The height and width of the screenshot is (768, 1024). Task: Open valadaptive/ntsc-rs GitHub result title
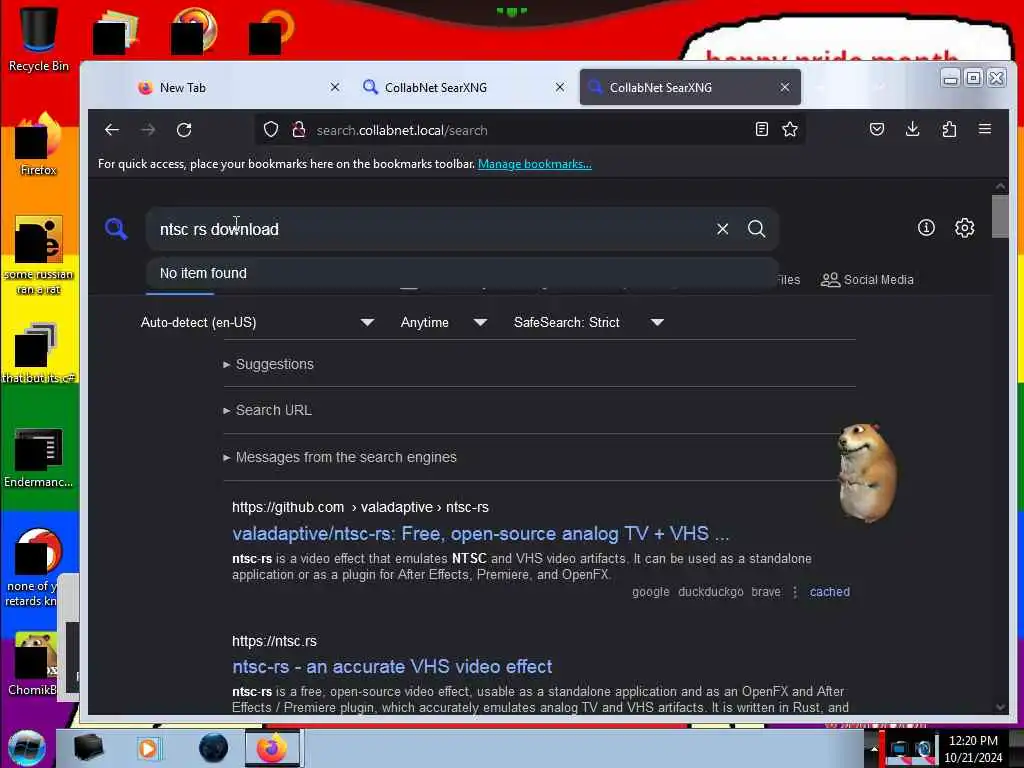coord(481,534)
